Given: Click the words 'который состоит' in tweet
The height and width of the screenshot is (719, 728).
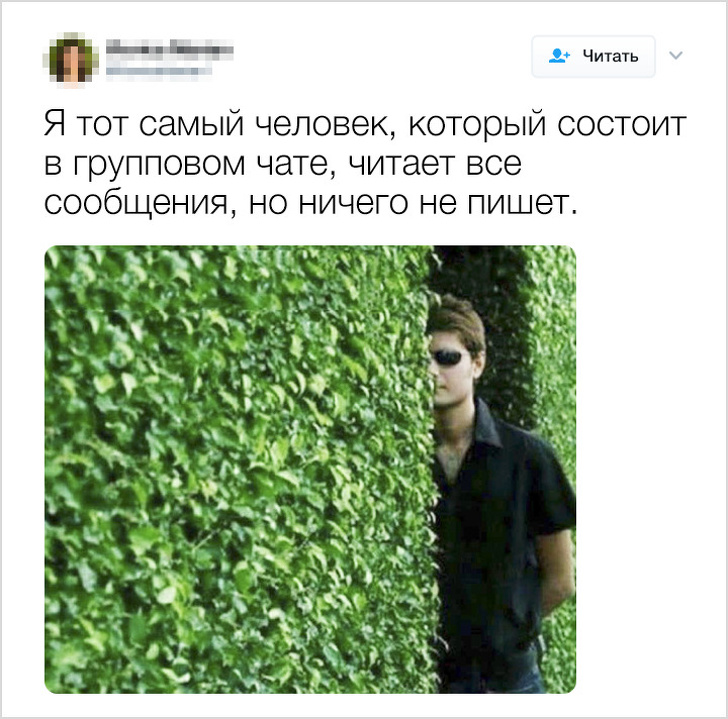Looking at the screenshot, I should (x=547, y=124).
